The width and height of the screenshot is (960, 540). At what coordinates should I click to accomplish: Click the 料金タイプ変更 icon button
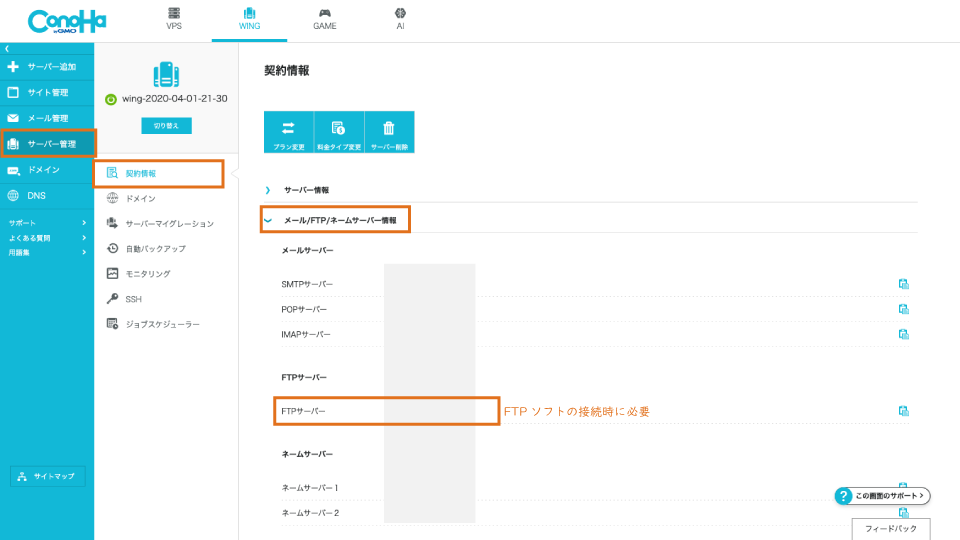338,132
